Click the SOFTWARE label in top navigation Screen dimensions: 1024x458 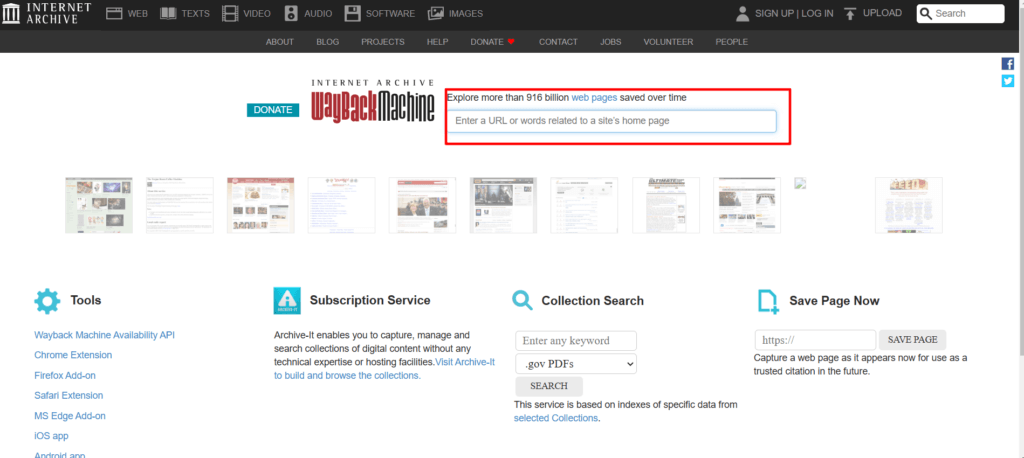(x=391, y=13)
